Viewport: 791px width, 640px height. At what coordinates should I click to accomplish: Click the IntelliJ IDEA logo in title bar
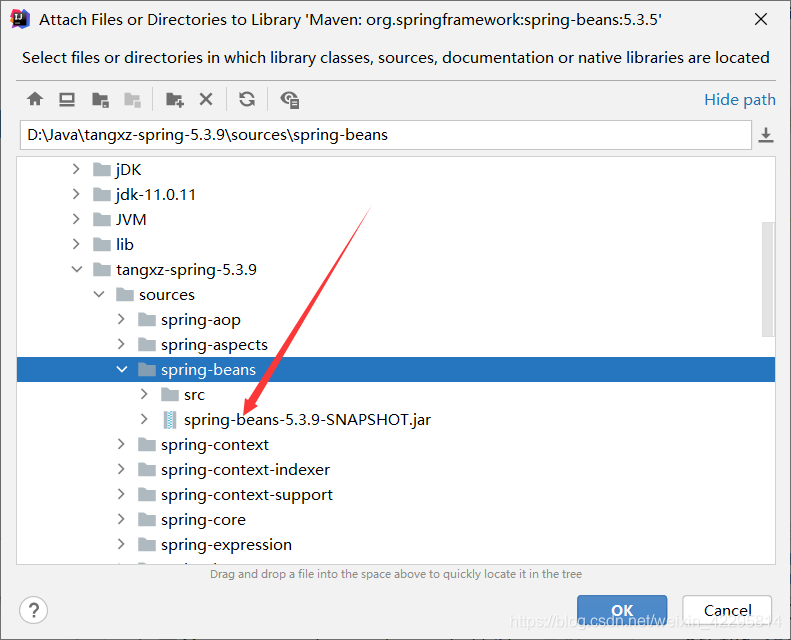pyautogui.click(x=20, y=19)
